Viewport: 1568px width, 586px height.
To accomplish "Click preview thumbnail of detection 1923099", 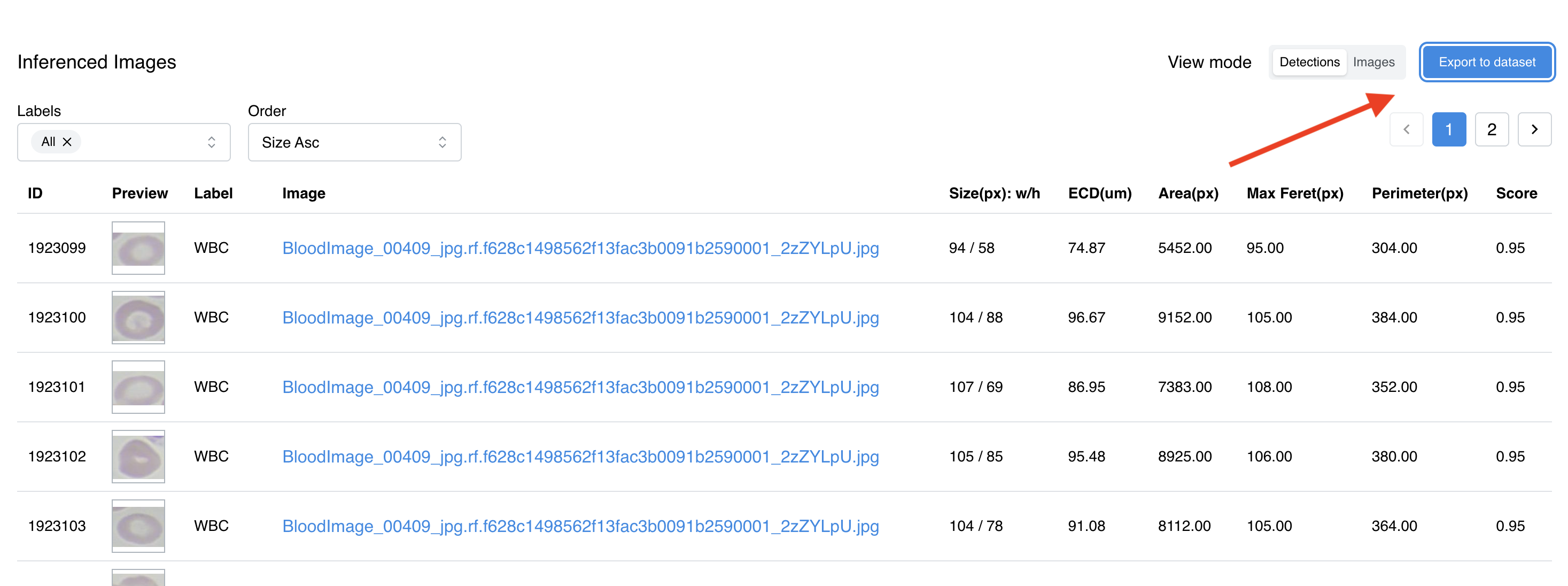I will (138, 248).
